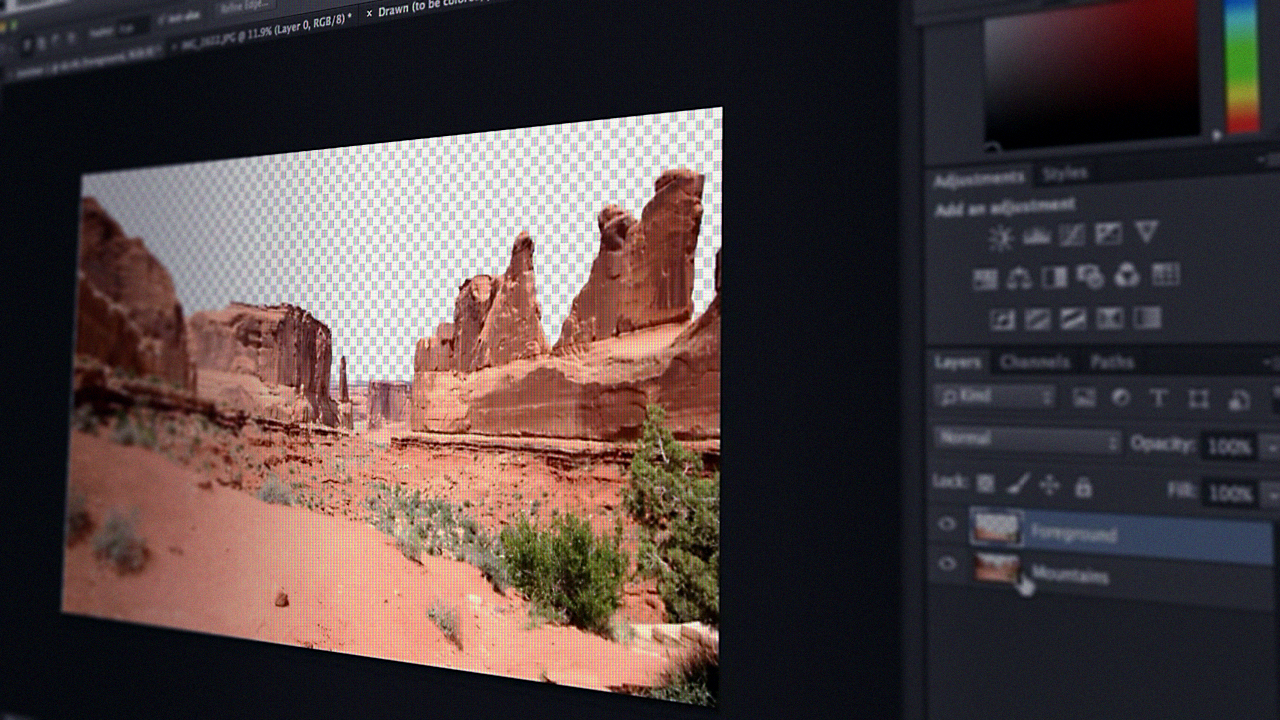Image resolution: width=1280 pixels, height=720 pixels.
Task: Click the lock all icon
Action: click(x=1083, y=487)
